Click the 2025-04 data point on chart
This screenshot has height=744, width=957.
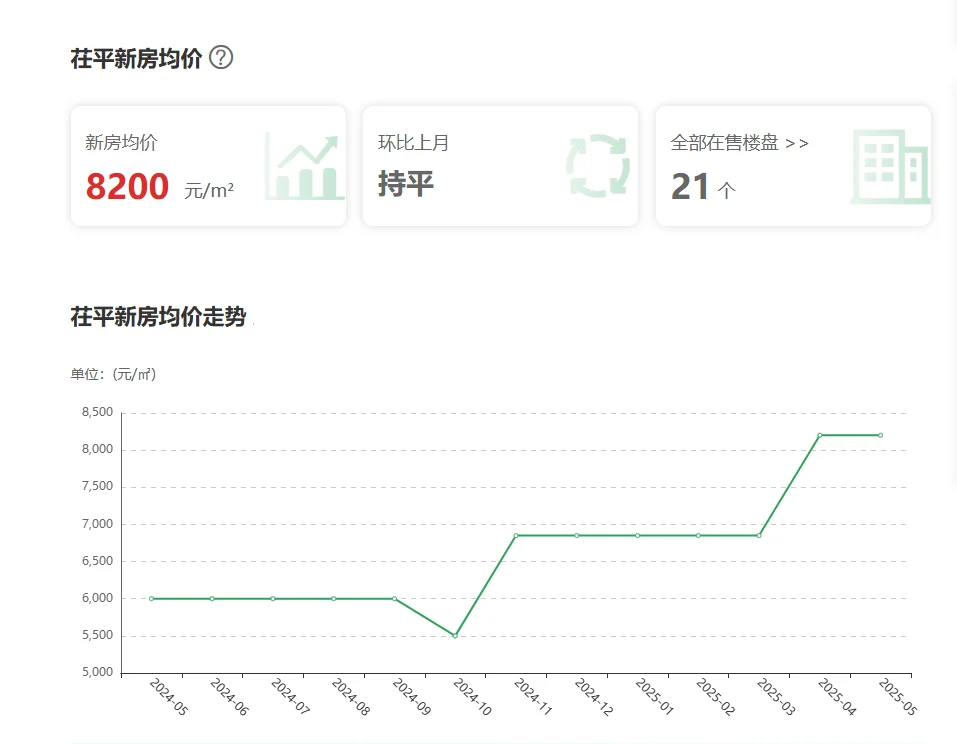[819, 435]
